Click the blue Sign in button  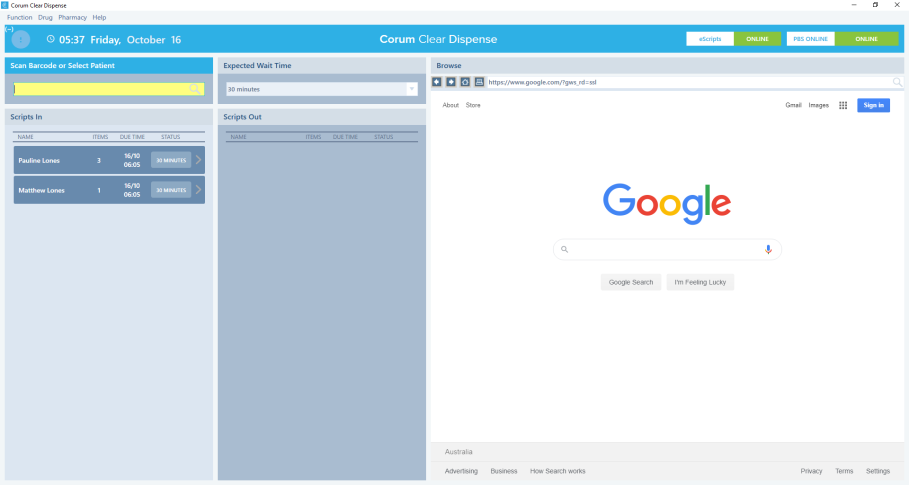pyautogui.click(x=873, y=105)
